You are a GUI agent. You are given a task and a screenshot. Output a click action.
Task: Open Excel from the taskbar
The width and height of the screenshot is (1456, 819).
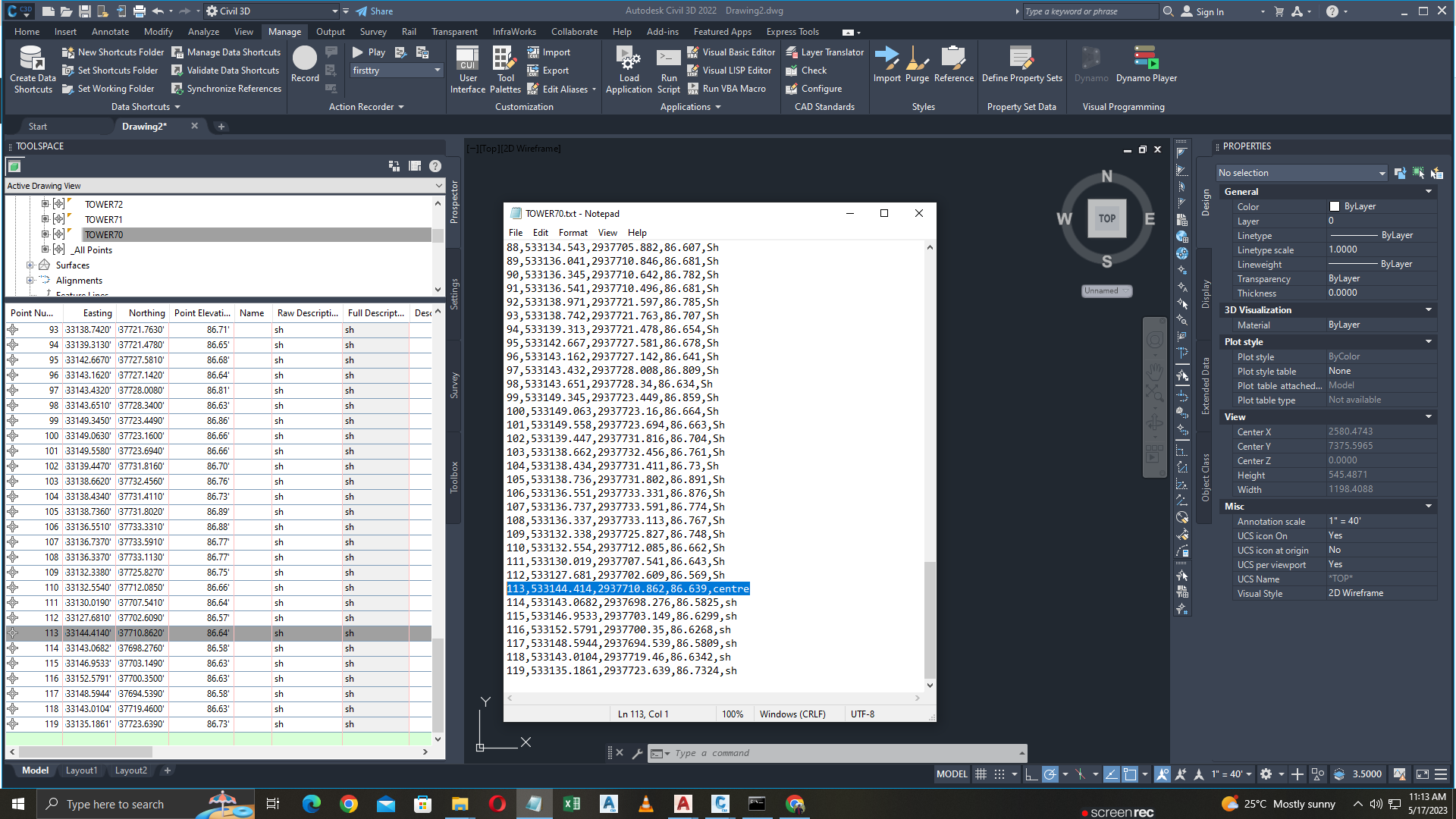(x=572, y=804)
